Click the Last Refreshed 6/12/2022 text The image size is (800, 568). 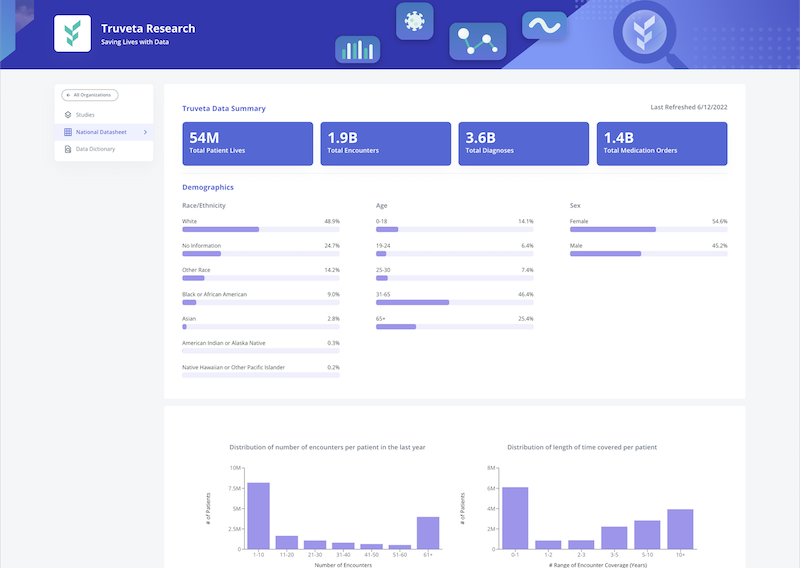pyautogui.click(x=689, y=107)
